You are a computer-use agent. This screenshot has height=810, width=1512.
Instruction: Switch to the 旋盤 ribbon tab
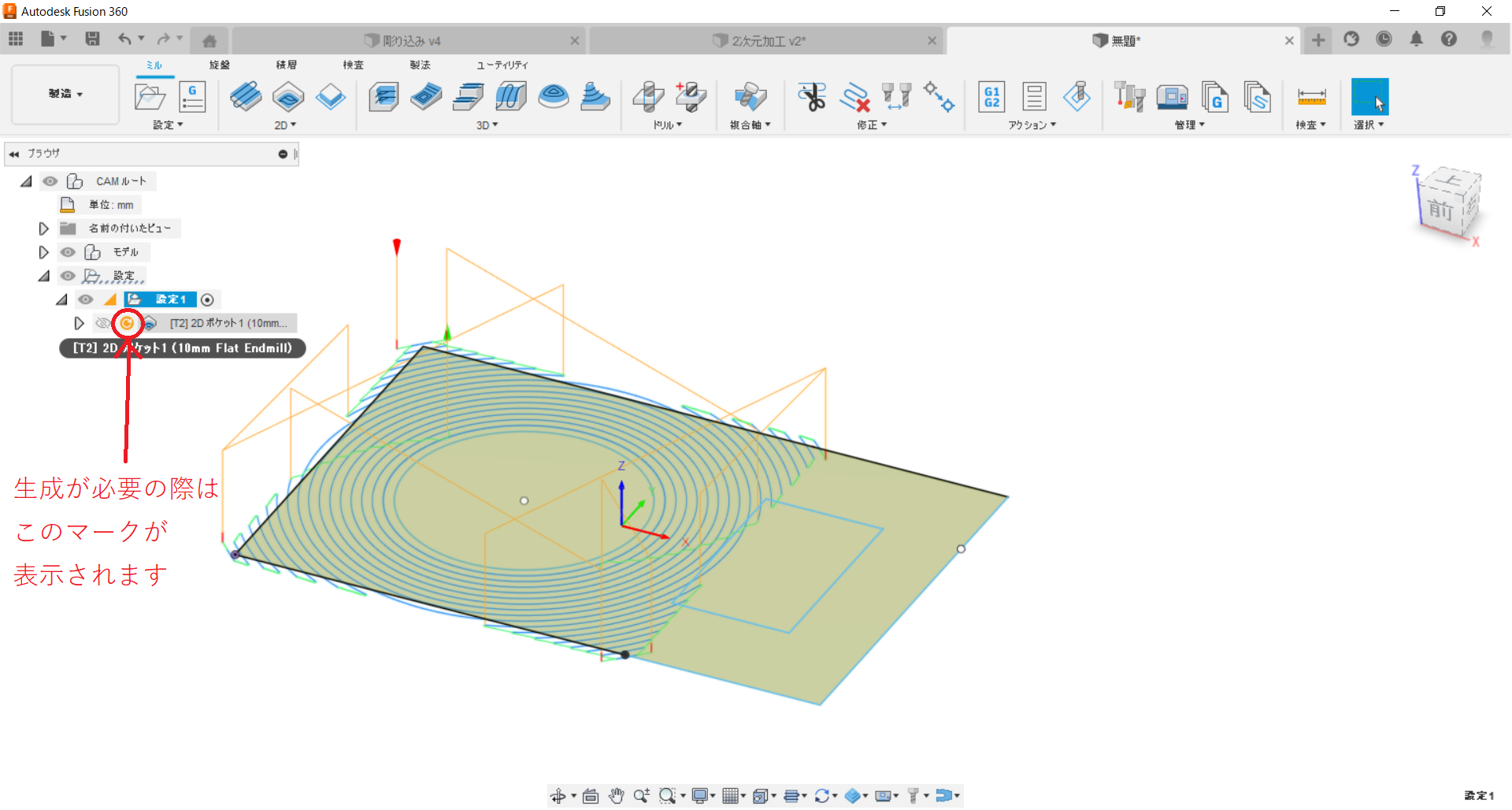[220, 65]
